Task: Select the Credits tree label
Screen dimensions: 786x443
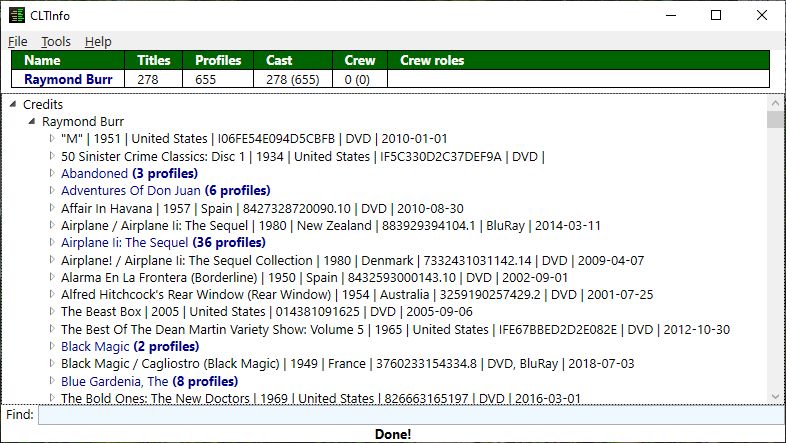Action: pos(43,104)
